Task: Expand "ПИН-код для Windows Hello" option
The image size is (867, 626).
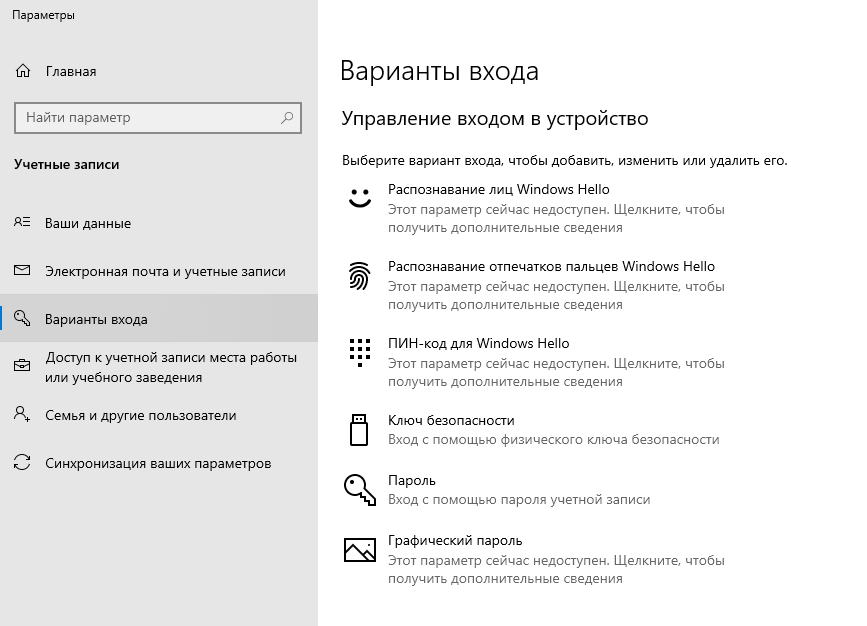Action: pos(534,362)
